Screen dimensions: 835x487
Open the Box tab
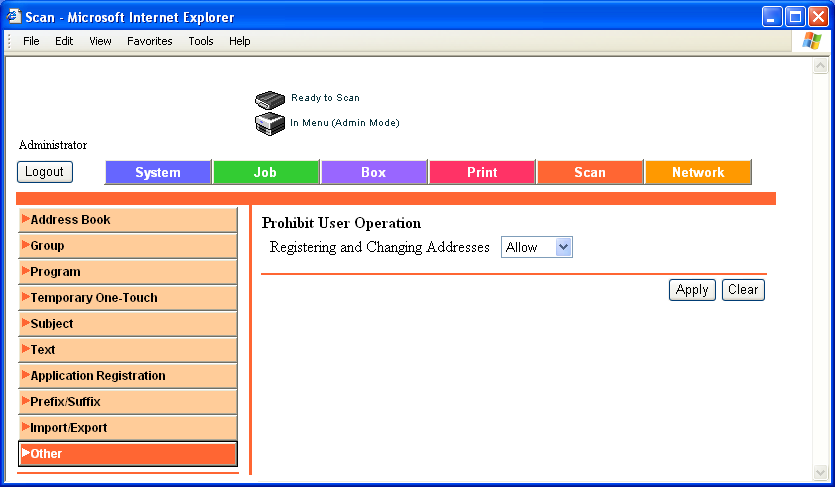(x=374, y=172)
